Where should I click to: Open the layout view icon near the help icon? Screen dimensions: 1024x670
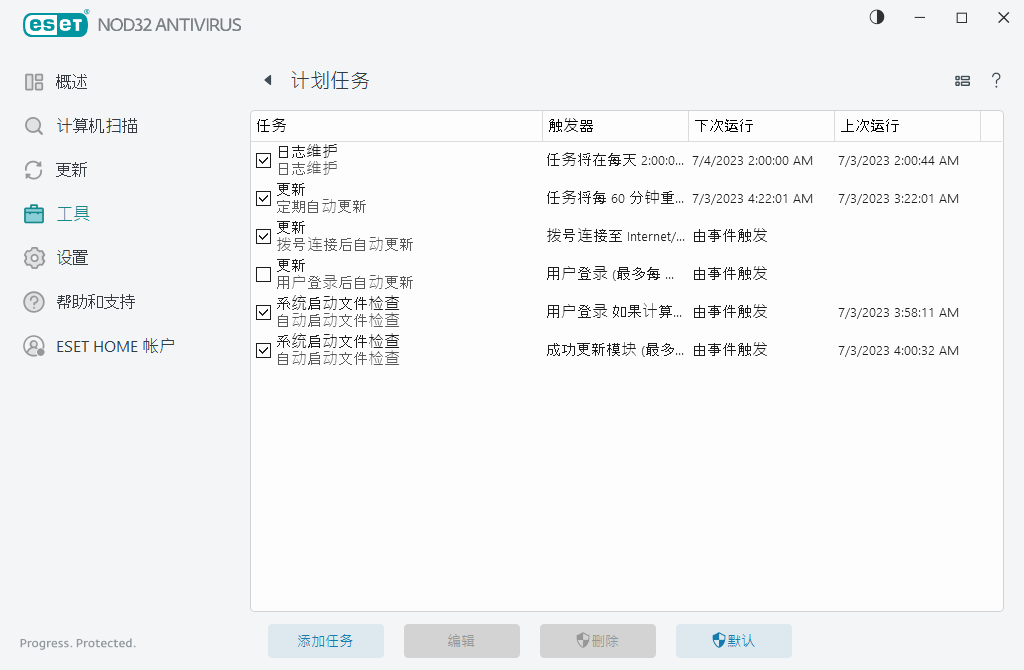pos(962,81)
